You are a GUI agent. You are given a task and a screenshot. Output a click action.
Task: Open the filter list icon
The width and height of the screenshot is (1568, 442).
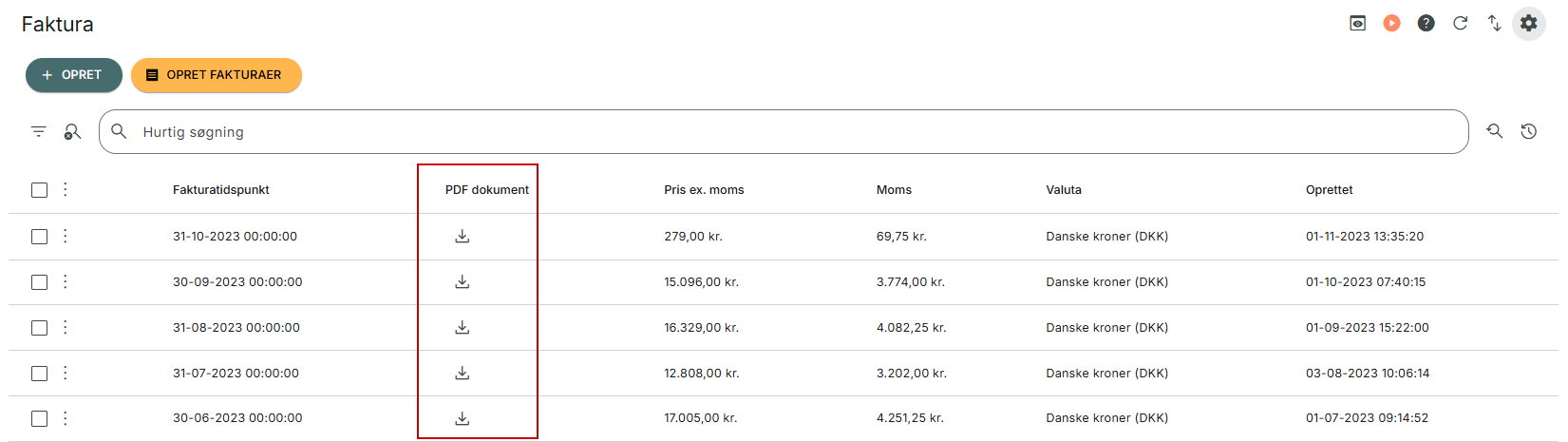[x=38, y=131]
